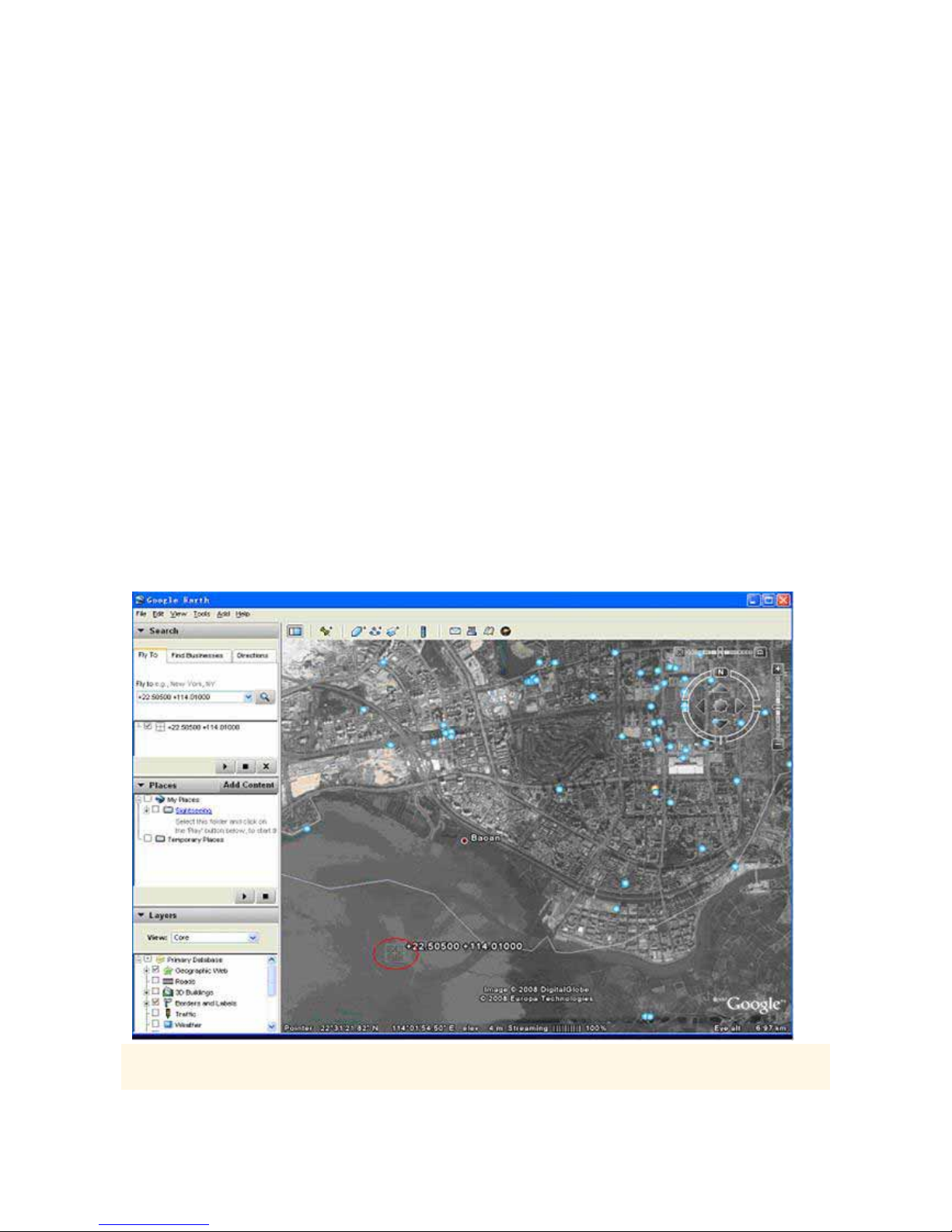Open the Help menu
This screenshot has height=1232, width=952.
[243, 614]
